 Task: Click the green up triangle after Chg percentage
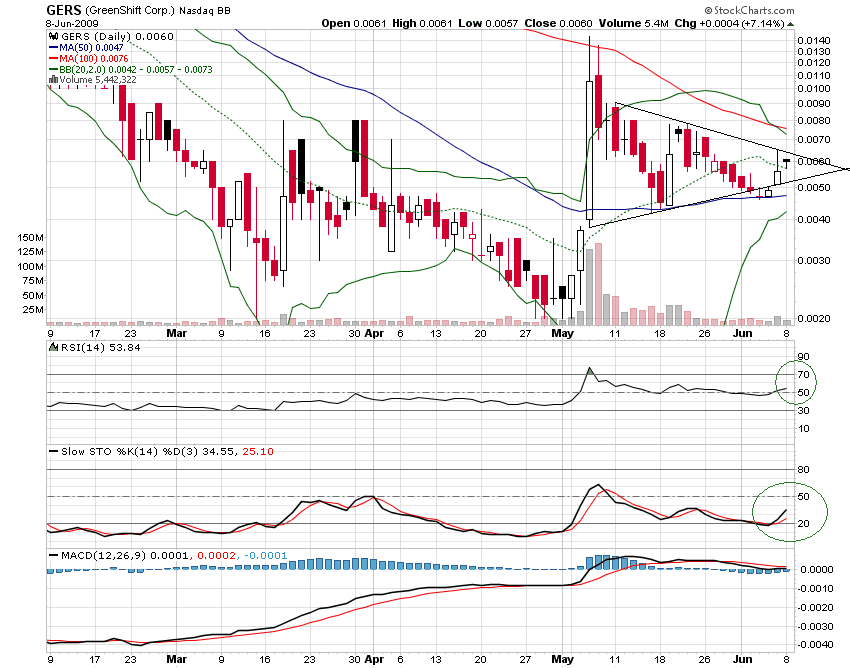pos(790,24)
